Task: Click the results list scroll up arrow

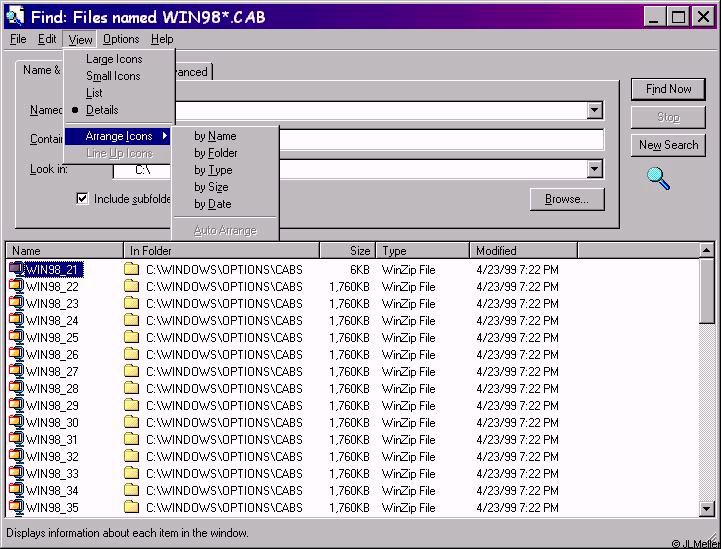Action: (706, 250)
